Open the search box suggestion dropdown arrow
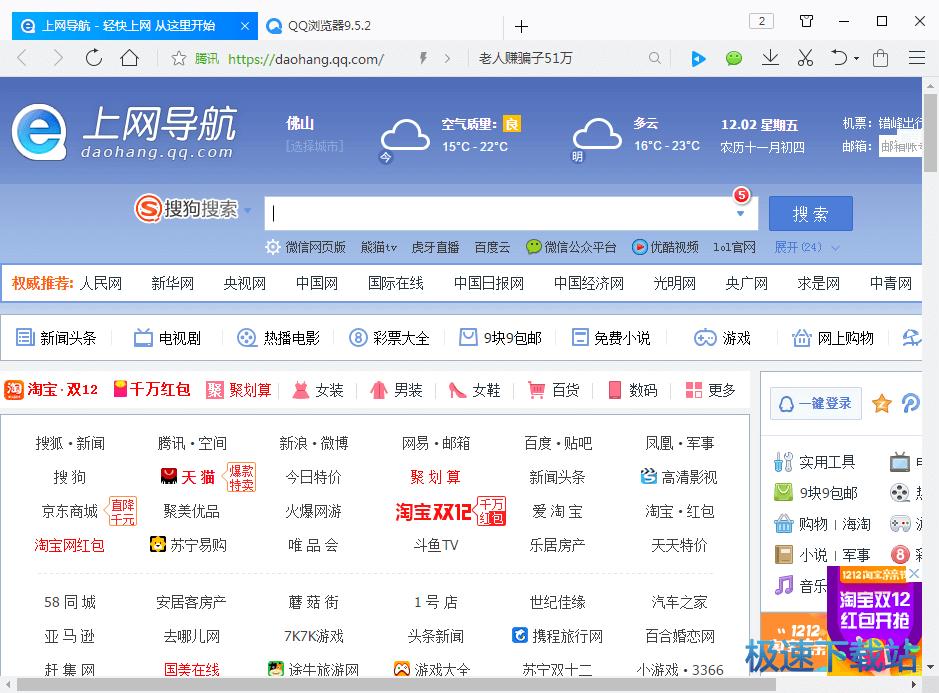This screenshot has width=939, height=693. click(741, 213)
